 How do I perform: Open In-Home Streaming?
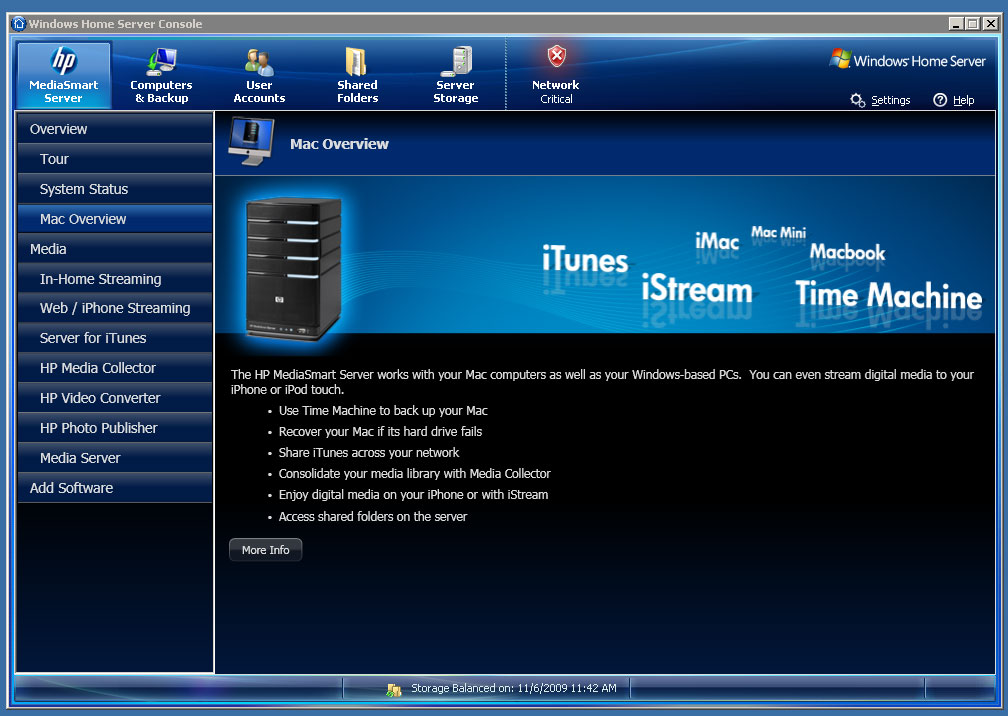(x=114, y=279)
